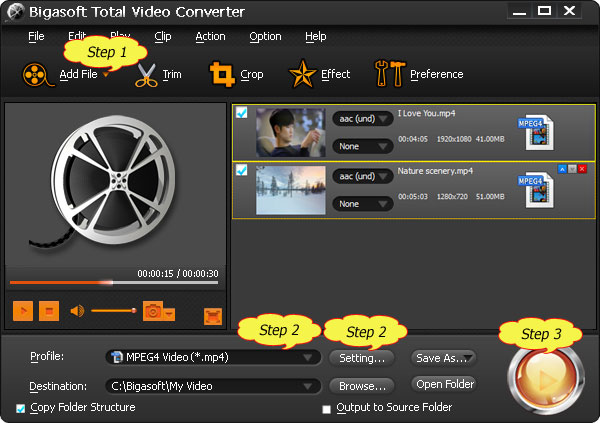Click the file name I Love You.mp4
This screenshot has width=600, height=423.
pos(426,113)
